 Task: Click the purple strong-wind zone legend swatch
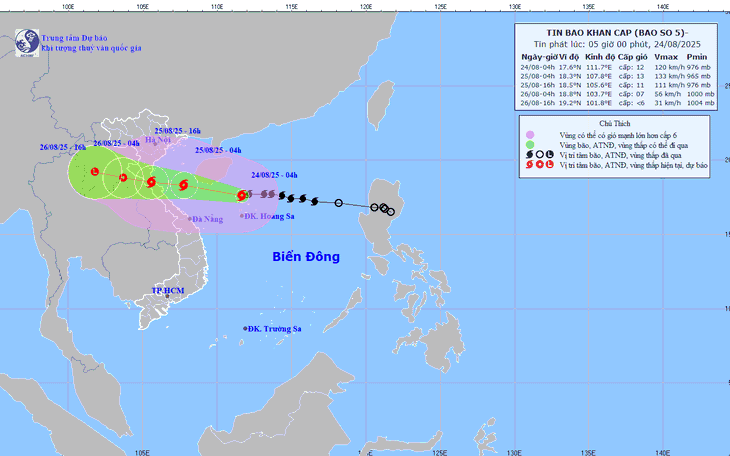530,135
